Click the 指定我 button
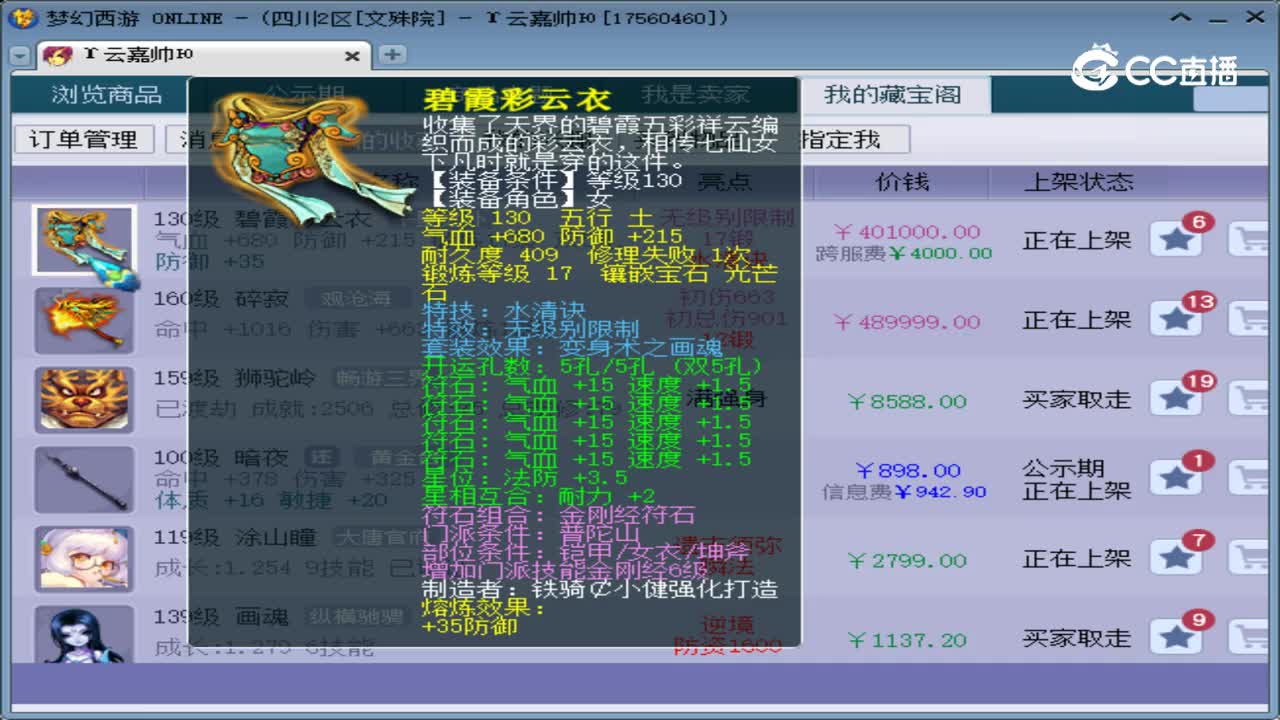This screenshot has width=1280, height=720. [840, 140]
